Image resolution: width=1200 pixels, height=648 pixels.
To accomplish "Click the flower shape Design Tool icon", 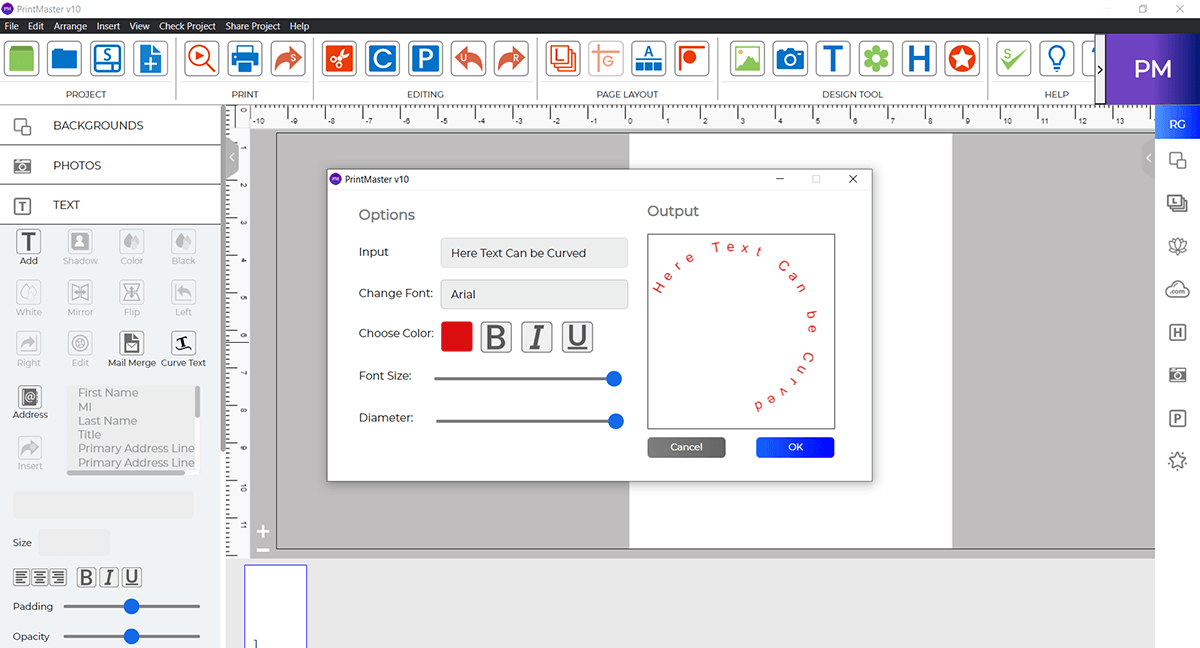I will pos(876,58).
